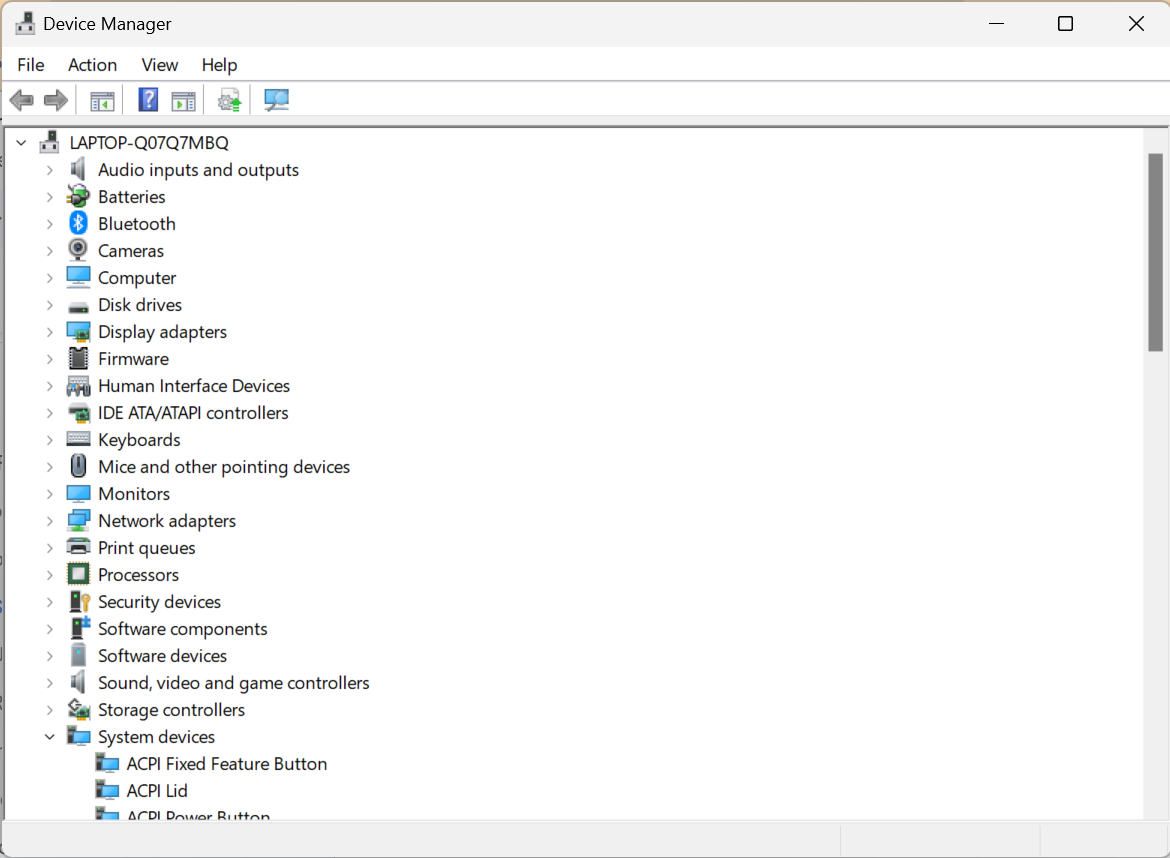Click the Keyboards category icon
Image resolution: width=1170 pixels, height=858 pixels.
78,439
